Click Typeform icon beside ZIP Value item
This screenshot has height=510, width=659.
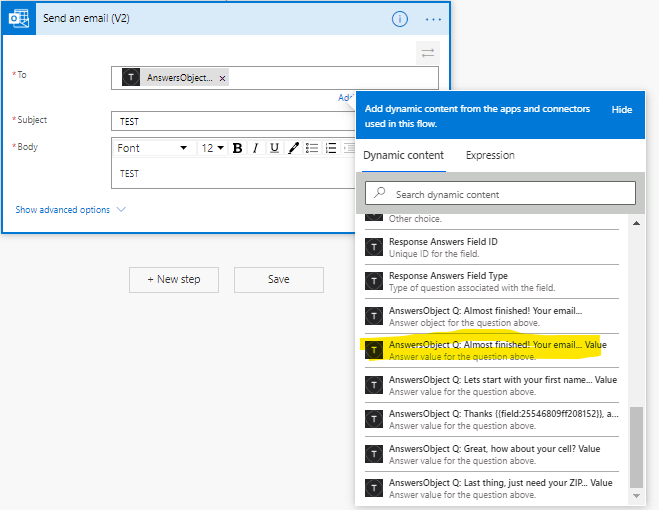click(x=374, y=488)
